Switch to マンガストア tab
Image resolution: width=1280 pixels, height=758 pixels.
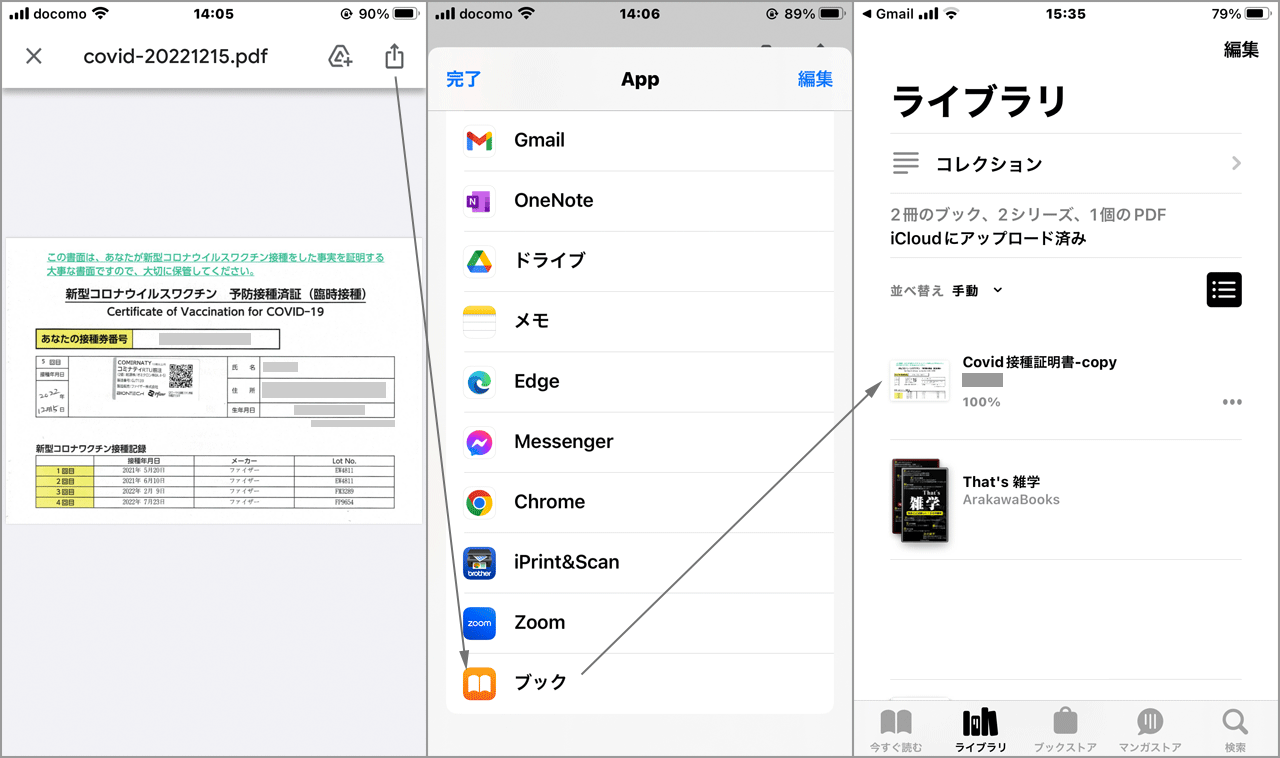(1150, 730)
